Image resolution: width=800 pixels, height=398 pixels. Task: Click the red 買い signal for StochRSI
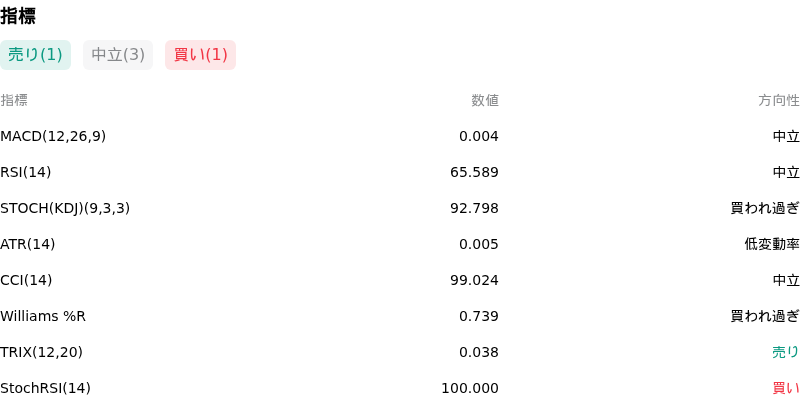click(x=786, y=388)
